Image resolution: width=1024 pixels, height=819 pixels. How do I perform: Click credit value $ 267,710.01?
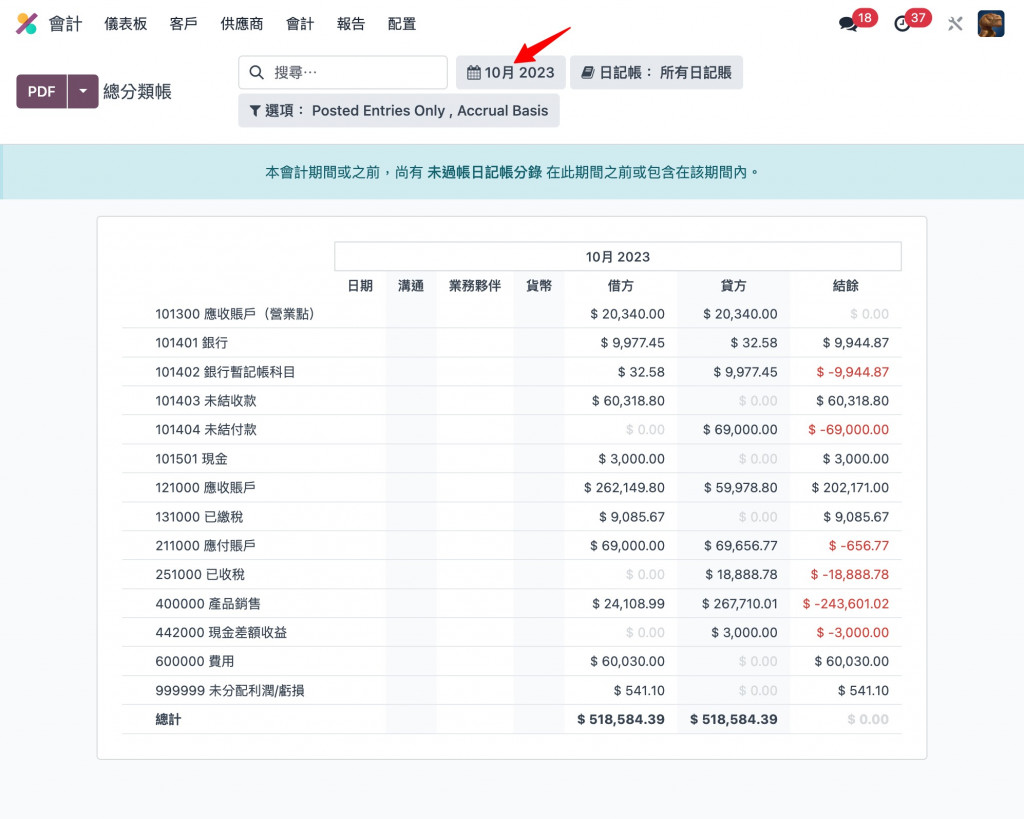click(740, 604)
